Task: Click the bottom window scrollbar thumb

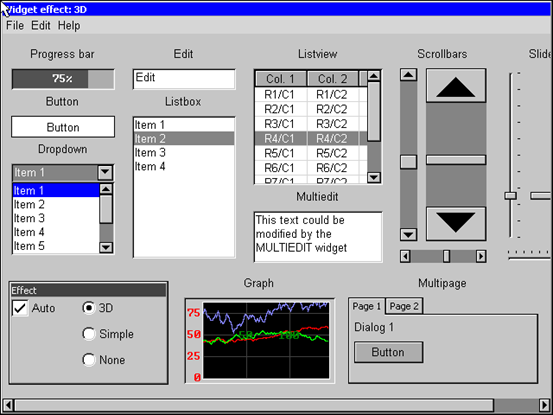Action: point(254,405)
